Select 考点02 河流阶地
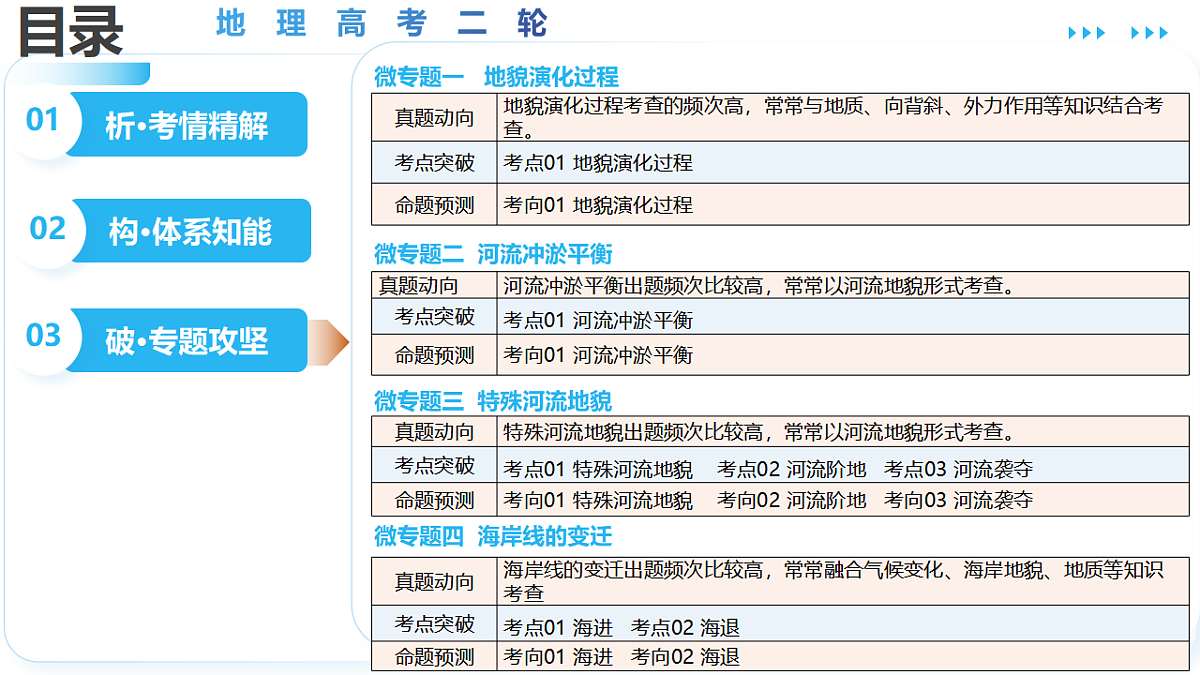Image resolution: width=1200 pixels, height=675 pixels. [792, 469]
